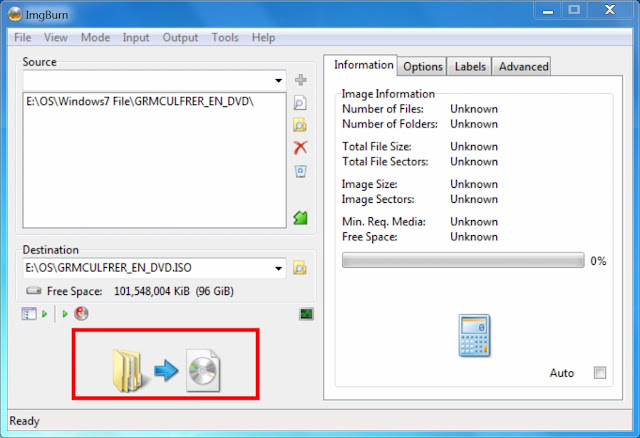Image resolution: width=640 pixels, height=438 pixels.
Task: Open the Tools menu
Action: coord(225,38)
